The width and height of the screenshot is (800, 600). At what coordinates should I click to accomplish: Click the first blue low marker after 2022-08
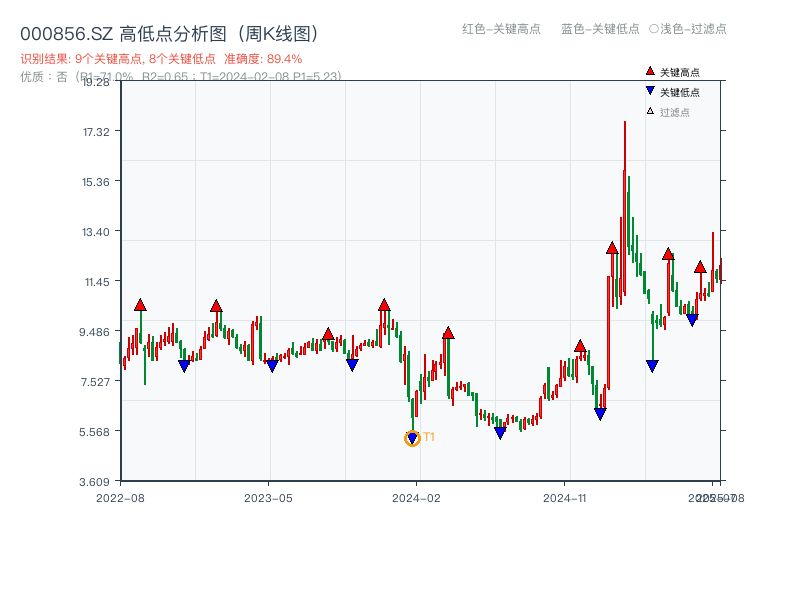[184, 366]
